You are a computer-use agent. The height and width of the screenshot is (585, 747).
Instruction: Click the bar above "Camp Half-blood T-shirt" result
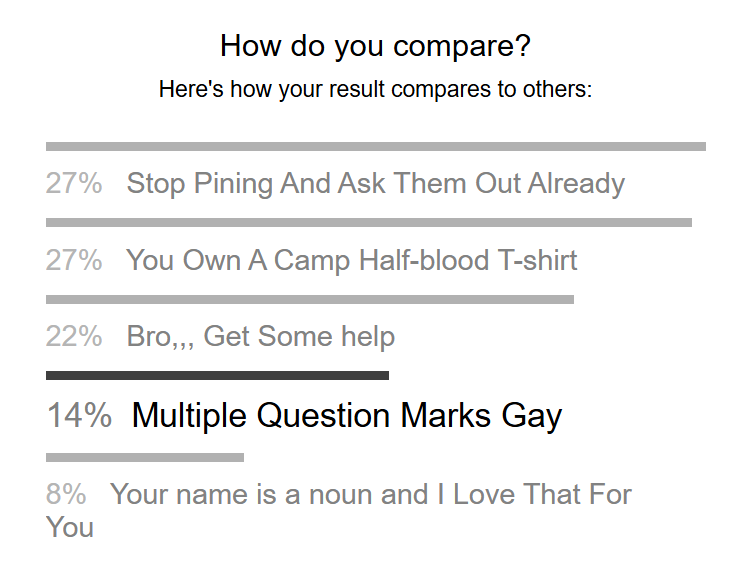[x=368, y=223]
